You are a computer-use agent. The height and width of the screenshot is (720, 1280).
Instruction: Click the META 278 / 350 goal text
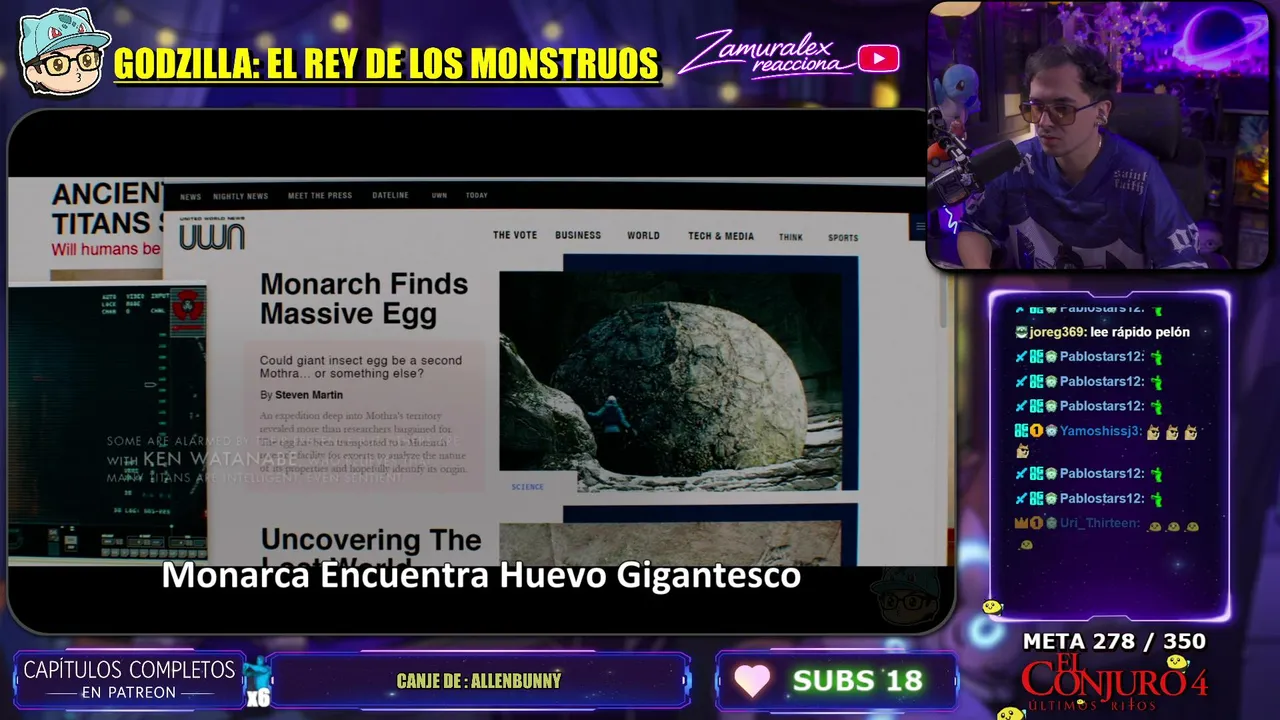point(1114,642)
